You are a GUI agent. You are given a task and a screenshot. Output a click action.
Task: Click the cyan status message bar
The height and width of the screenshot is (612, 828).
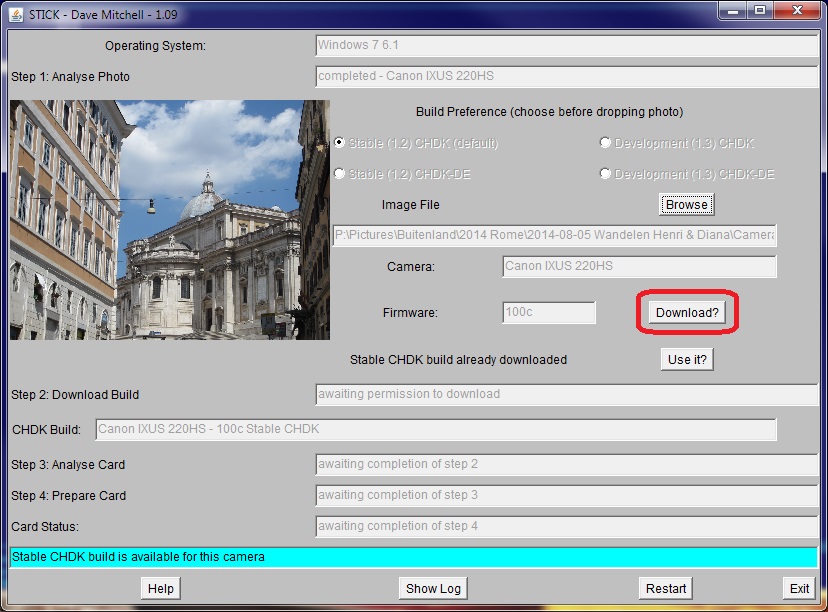coord(413,557)
